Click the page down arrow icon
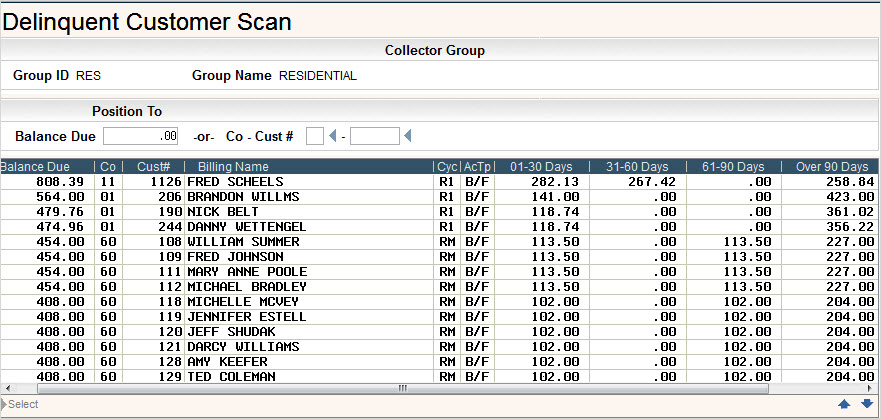Viewport: 881px width, 419px height. pyautogui.click(x=867, y=404)
